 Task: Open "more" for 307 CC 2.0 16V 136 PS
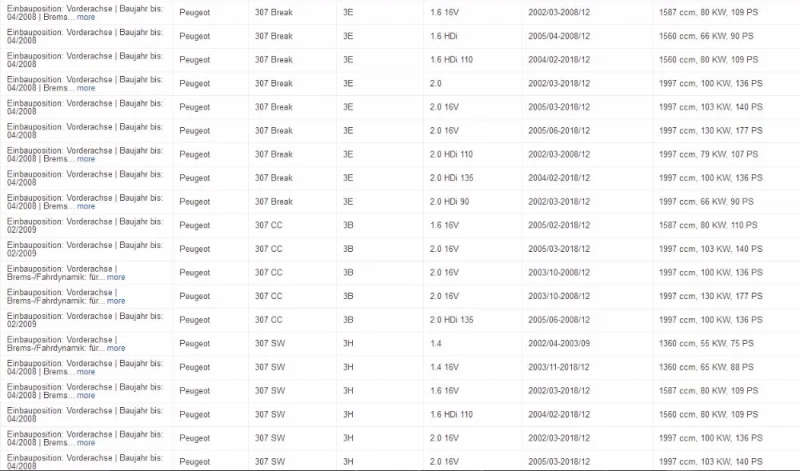click(116, 277)
